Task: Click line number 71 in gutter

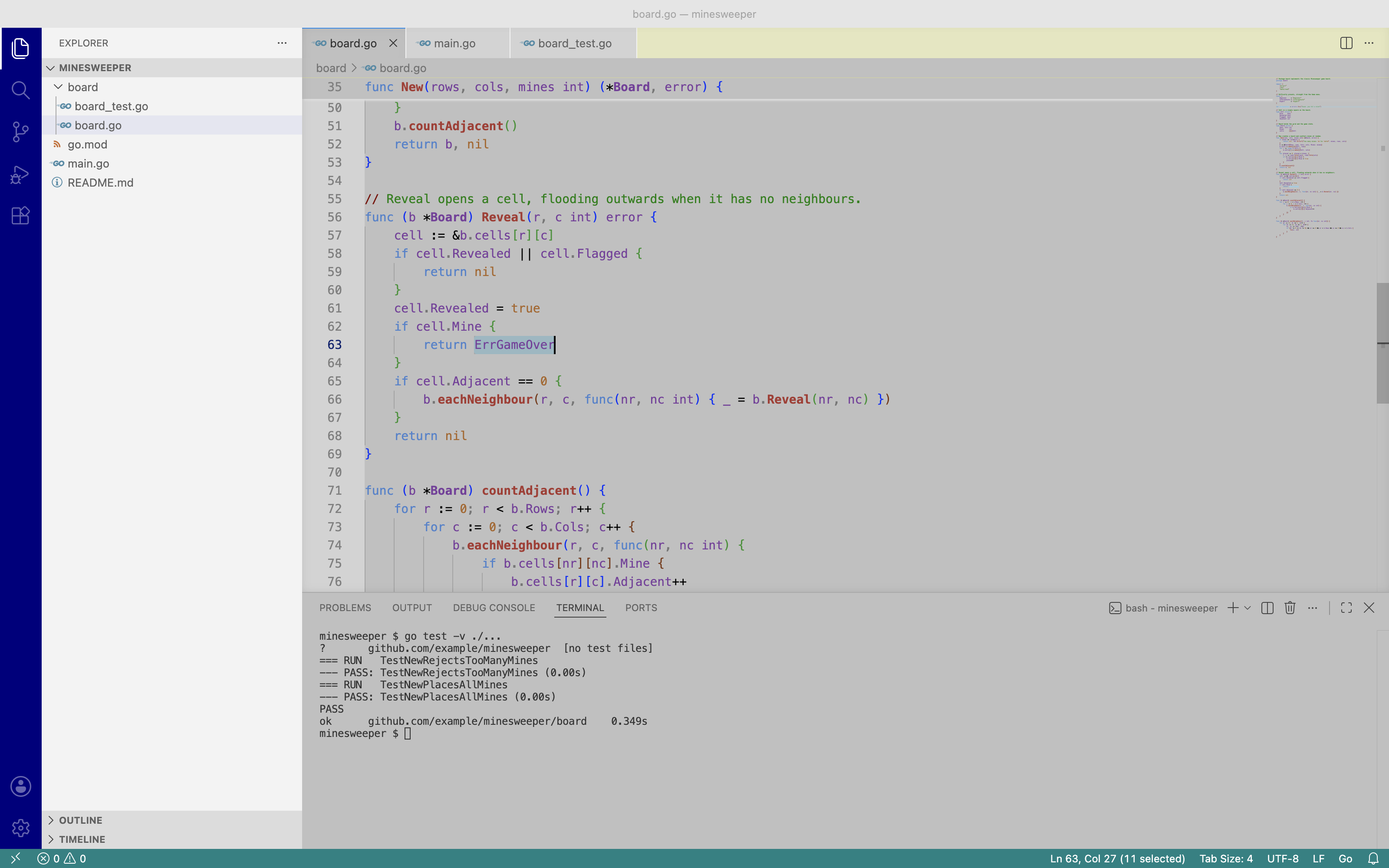Action: tap(335, 490)
